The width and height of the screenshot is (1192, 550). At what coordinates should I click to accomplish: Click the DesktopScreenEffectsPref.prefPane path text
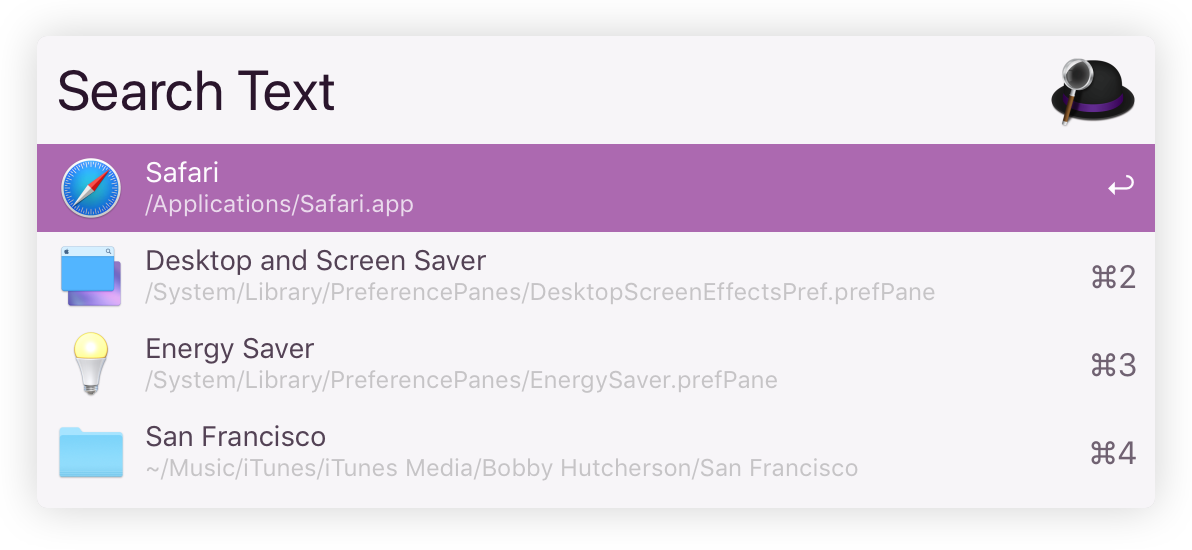point(540,293)
